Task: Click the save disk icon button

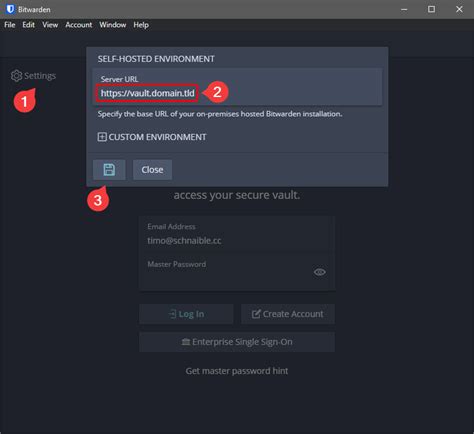Action: pyautogui.click(x=109, y=170)
